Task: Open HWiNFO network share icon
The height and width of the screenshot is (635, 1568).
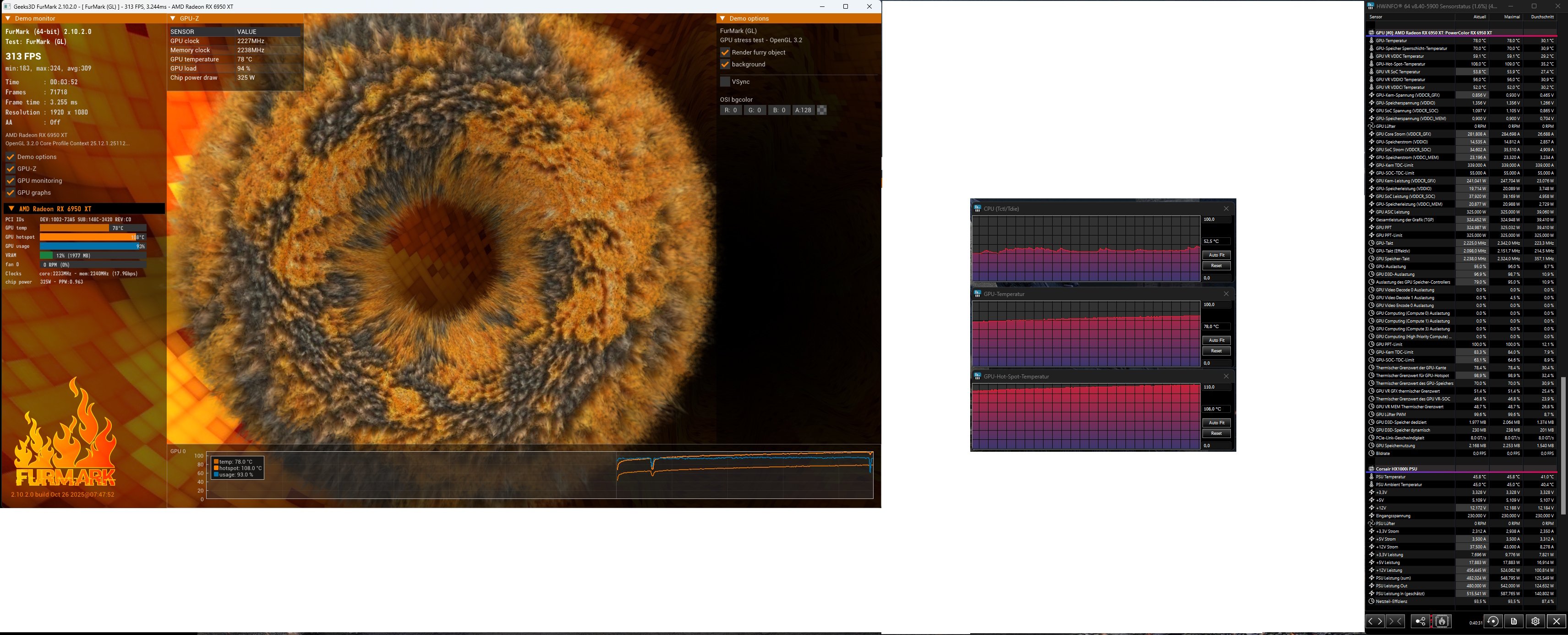Action: tap(1420, 621)
